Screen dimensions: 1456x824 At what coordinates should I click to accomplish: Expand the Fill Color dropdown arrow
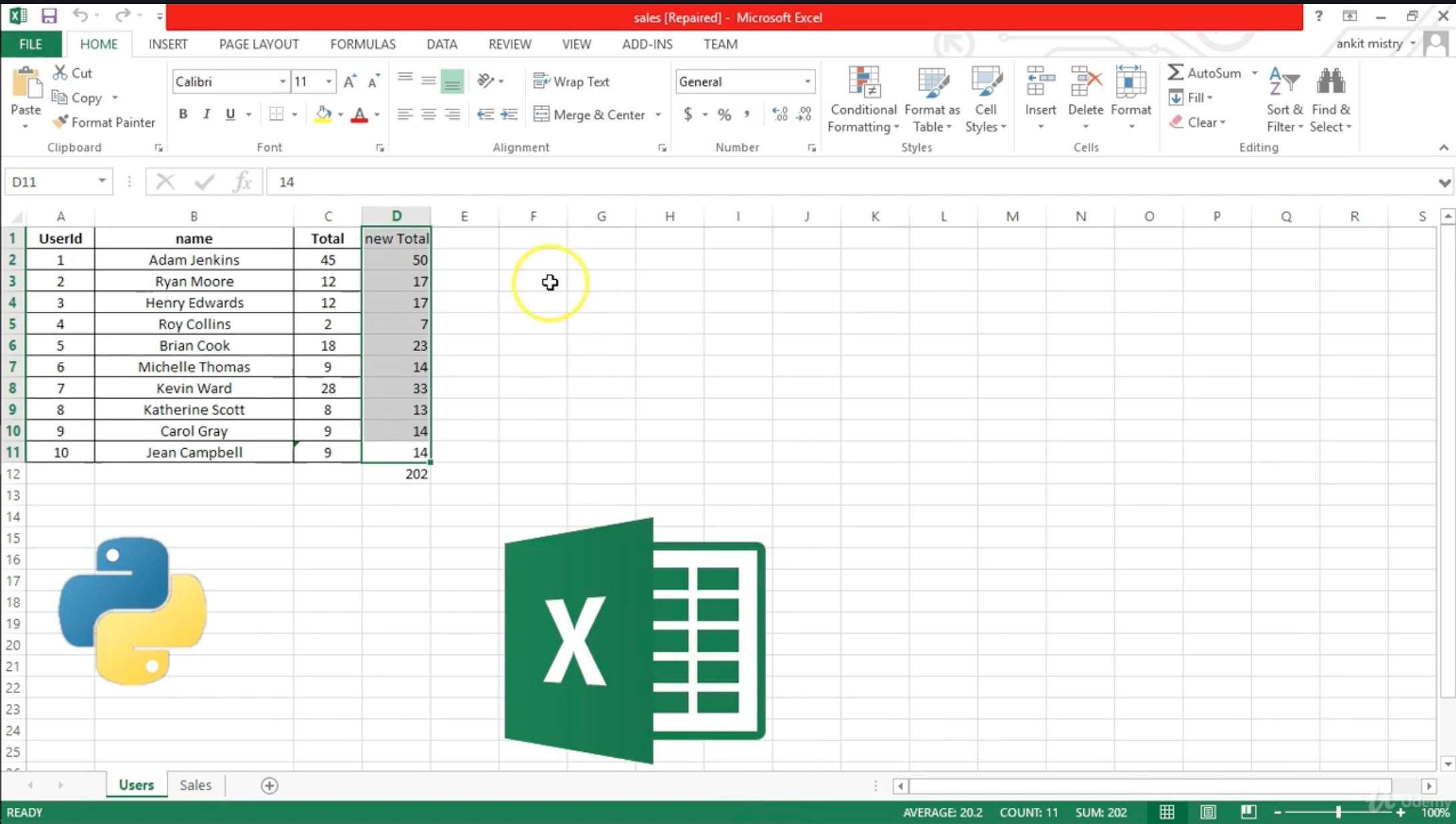click(339, 114)
